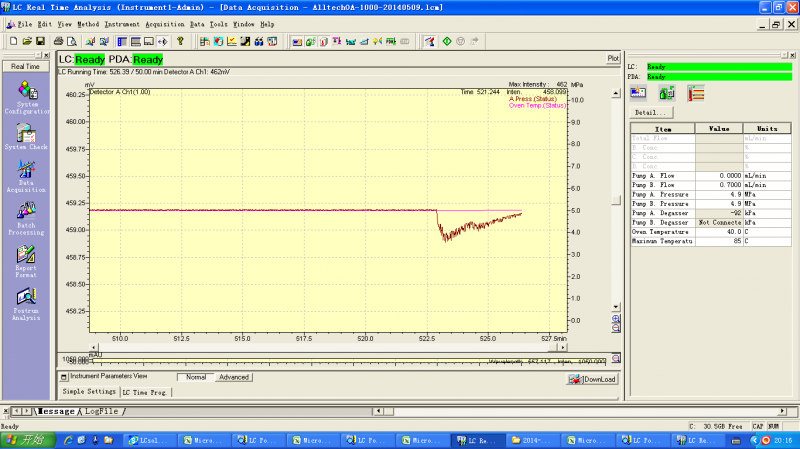
Task: Click the yellow question mark Help icon
Action: point(180,41)
